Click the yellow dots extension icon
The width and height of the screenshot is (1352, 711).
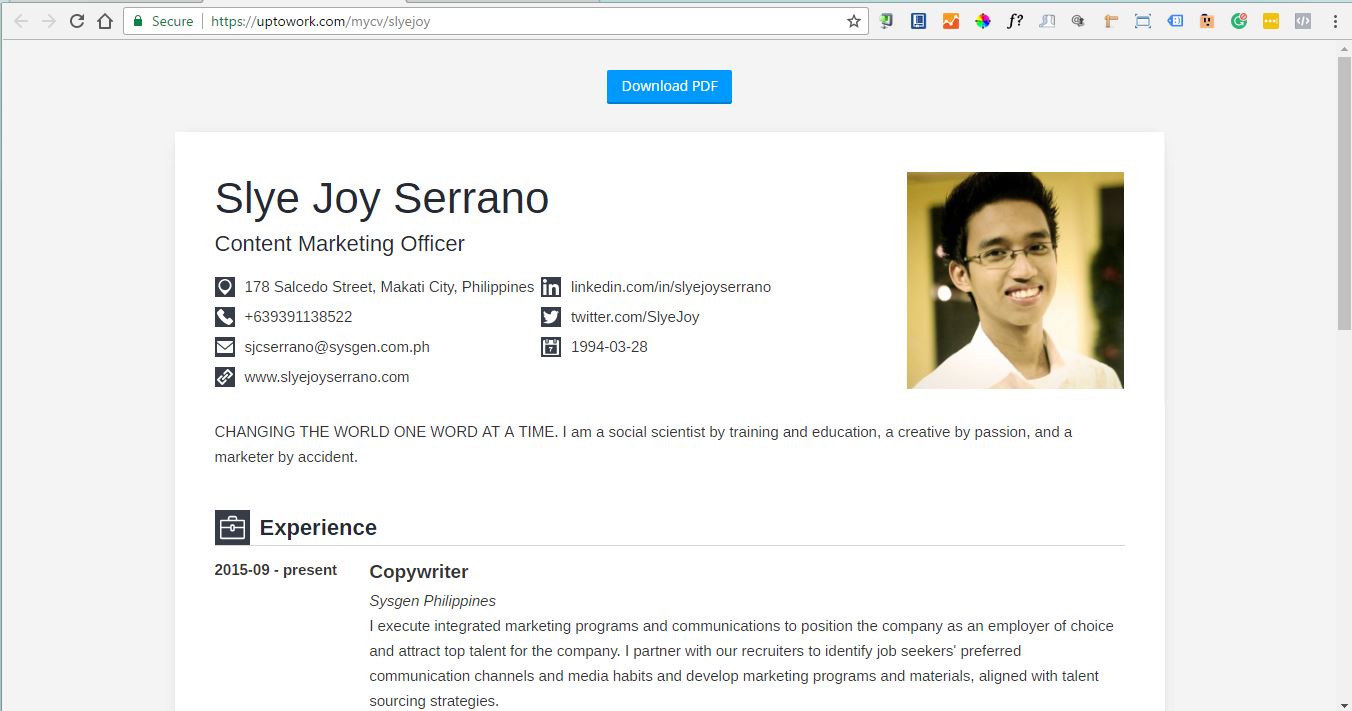1270,20
